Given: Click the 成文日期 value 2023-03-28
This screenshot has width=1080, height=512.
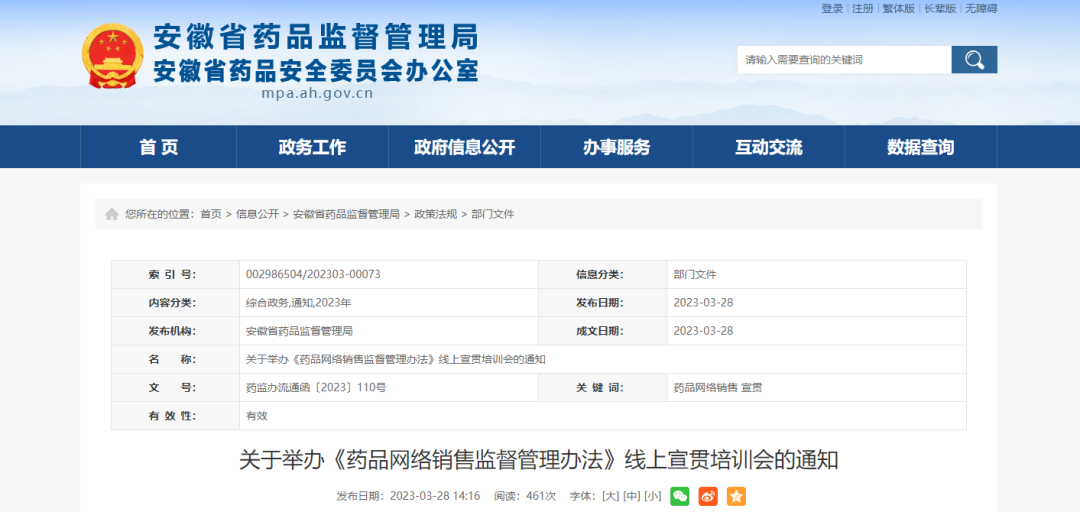Looking at the screenshot, I should click(703, 331).
